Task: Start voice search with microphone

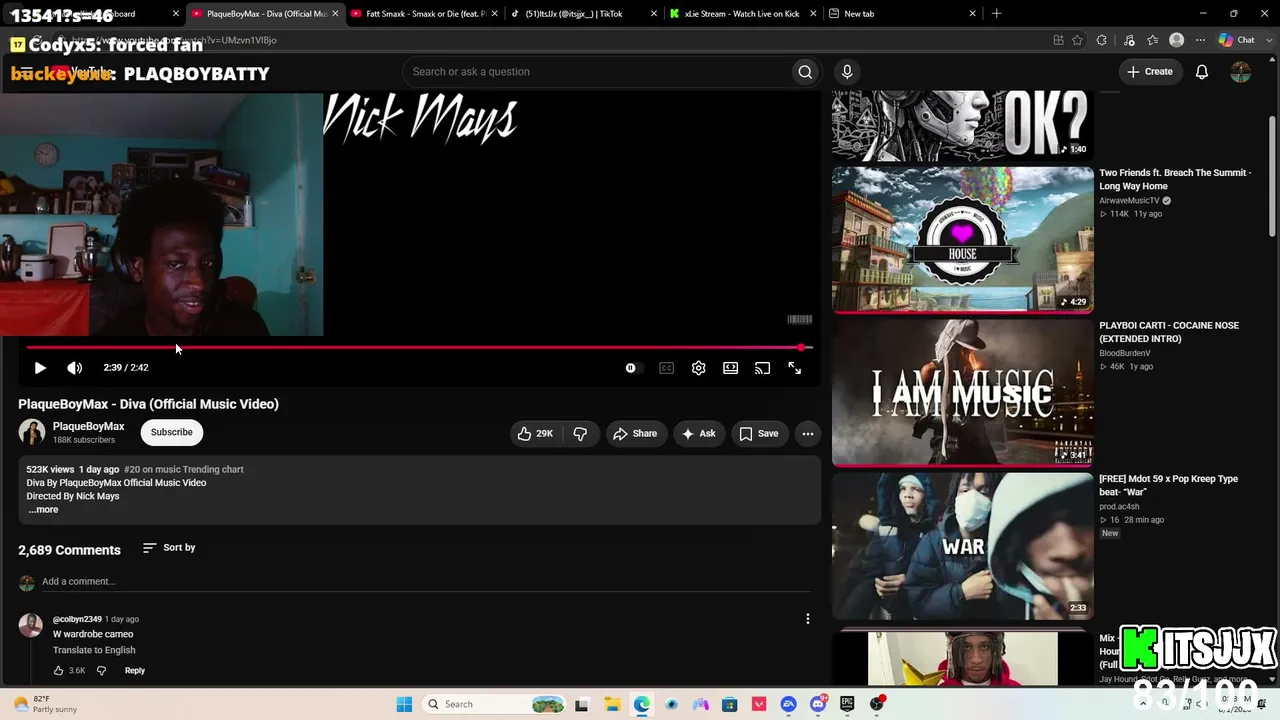Action: (847, 72)
